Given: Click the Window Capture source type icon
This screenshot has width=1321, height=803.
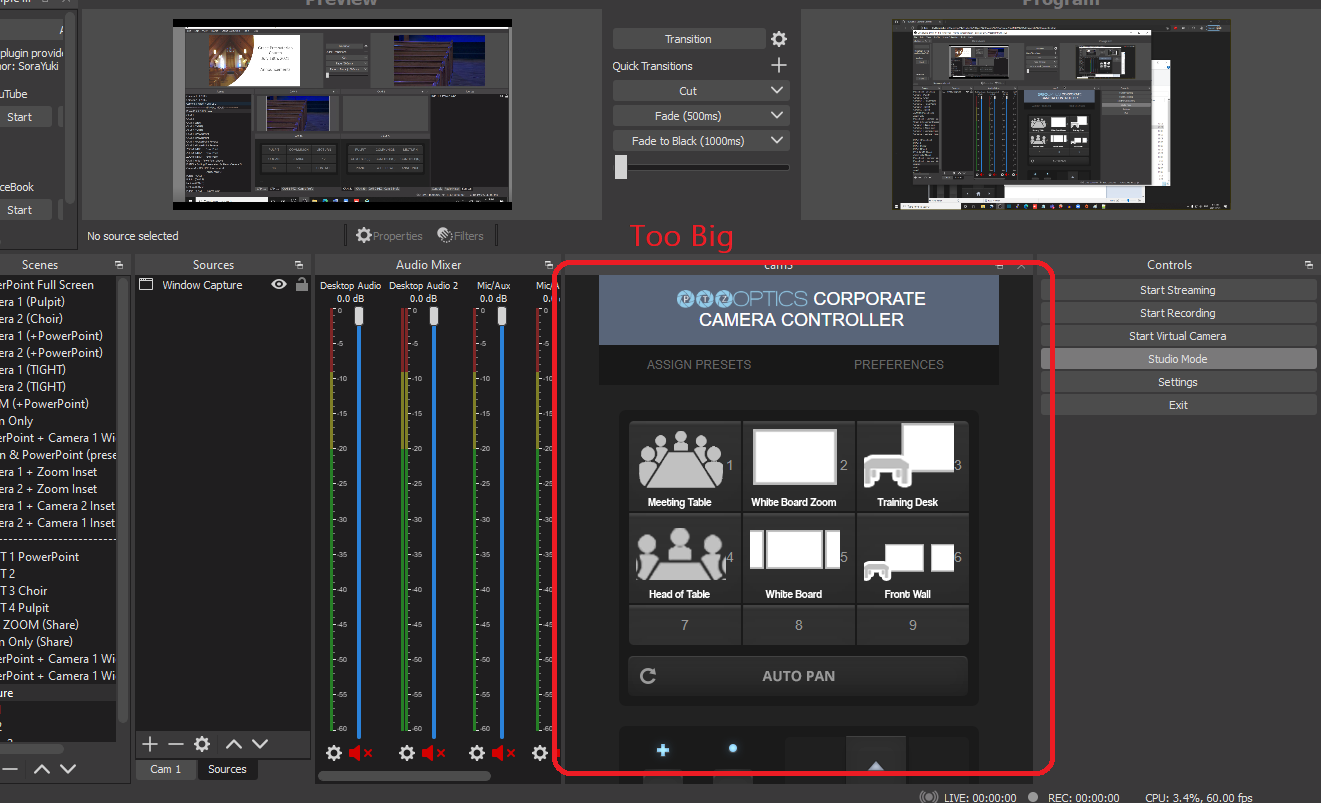Looking at the screenshot, I should [146, 285].
